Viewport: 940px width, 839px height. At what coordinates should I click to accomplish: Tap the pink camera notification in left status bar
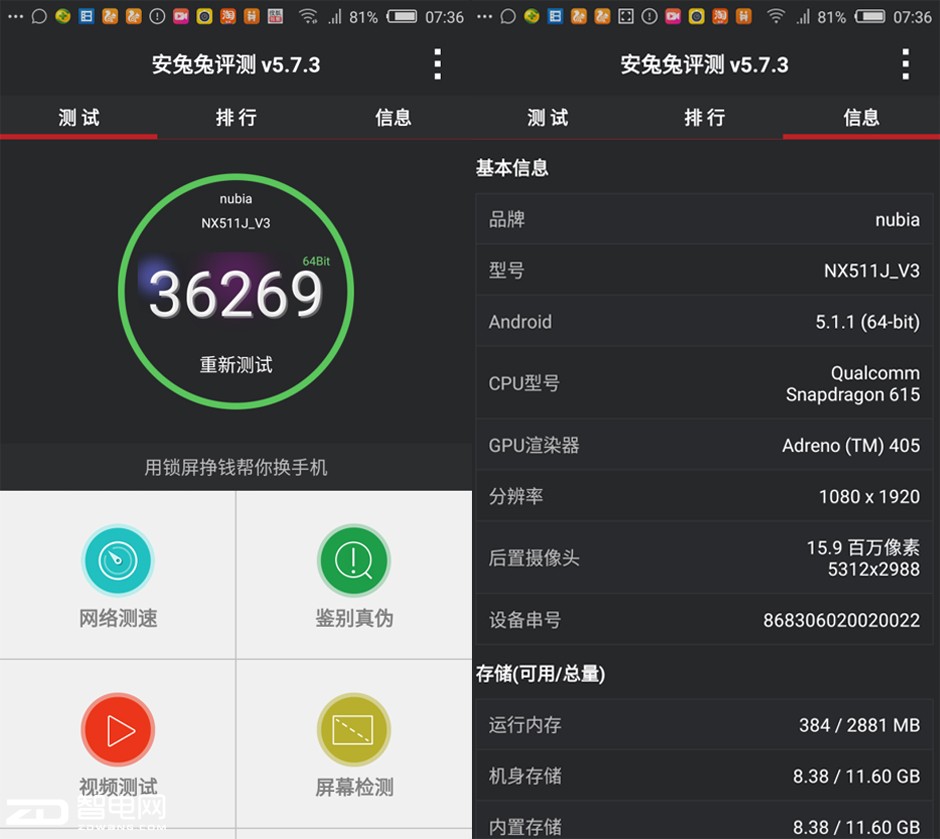(180, 16)
